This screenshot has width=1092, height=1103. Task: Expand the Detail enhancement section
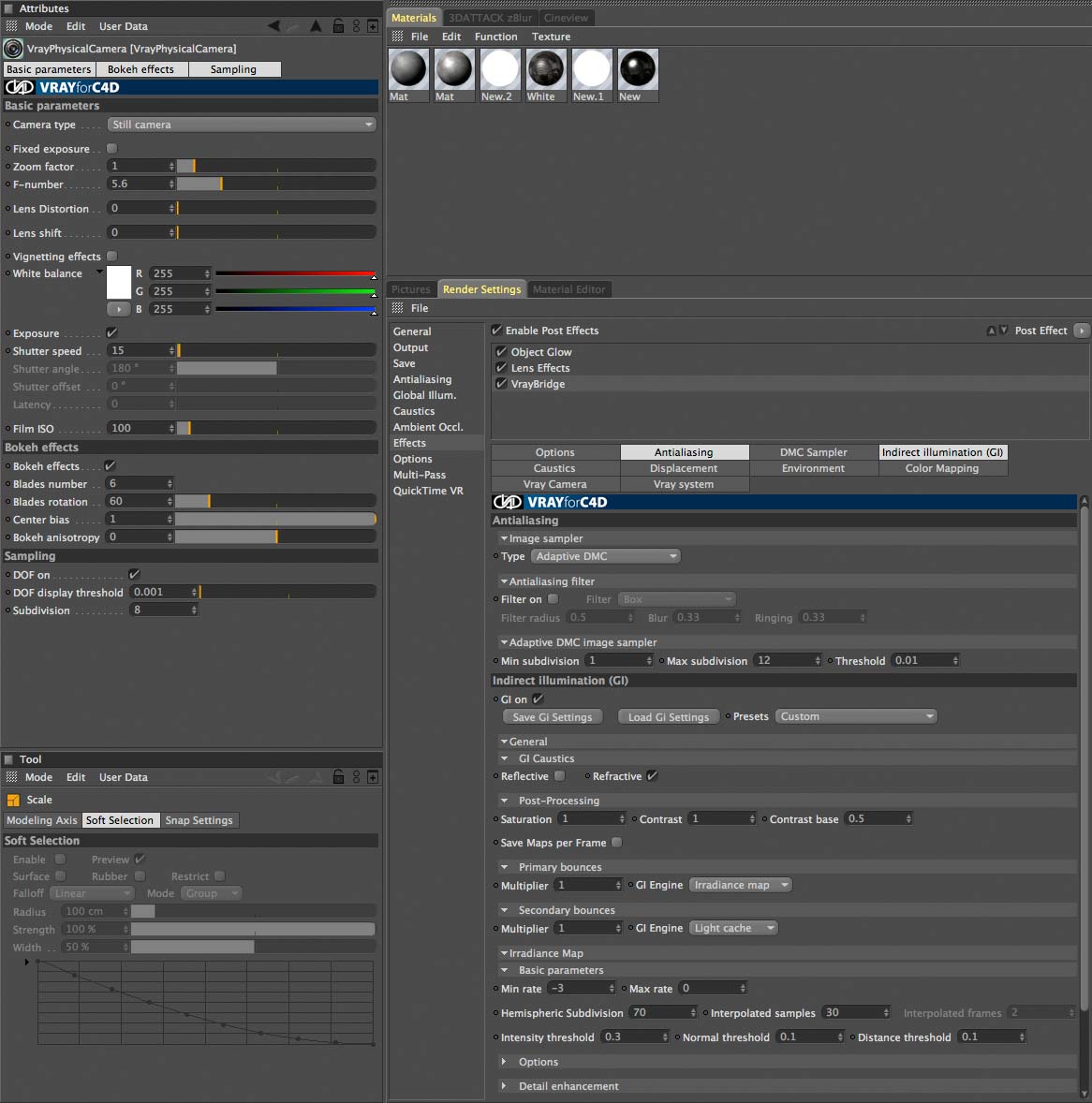(x=504, y=1086)
